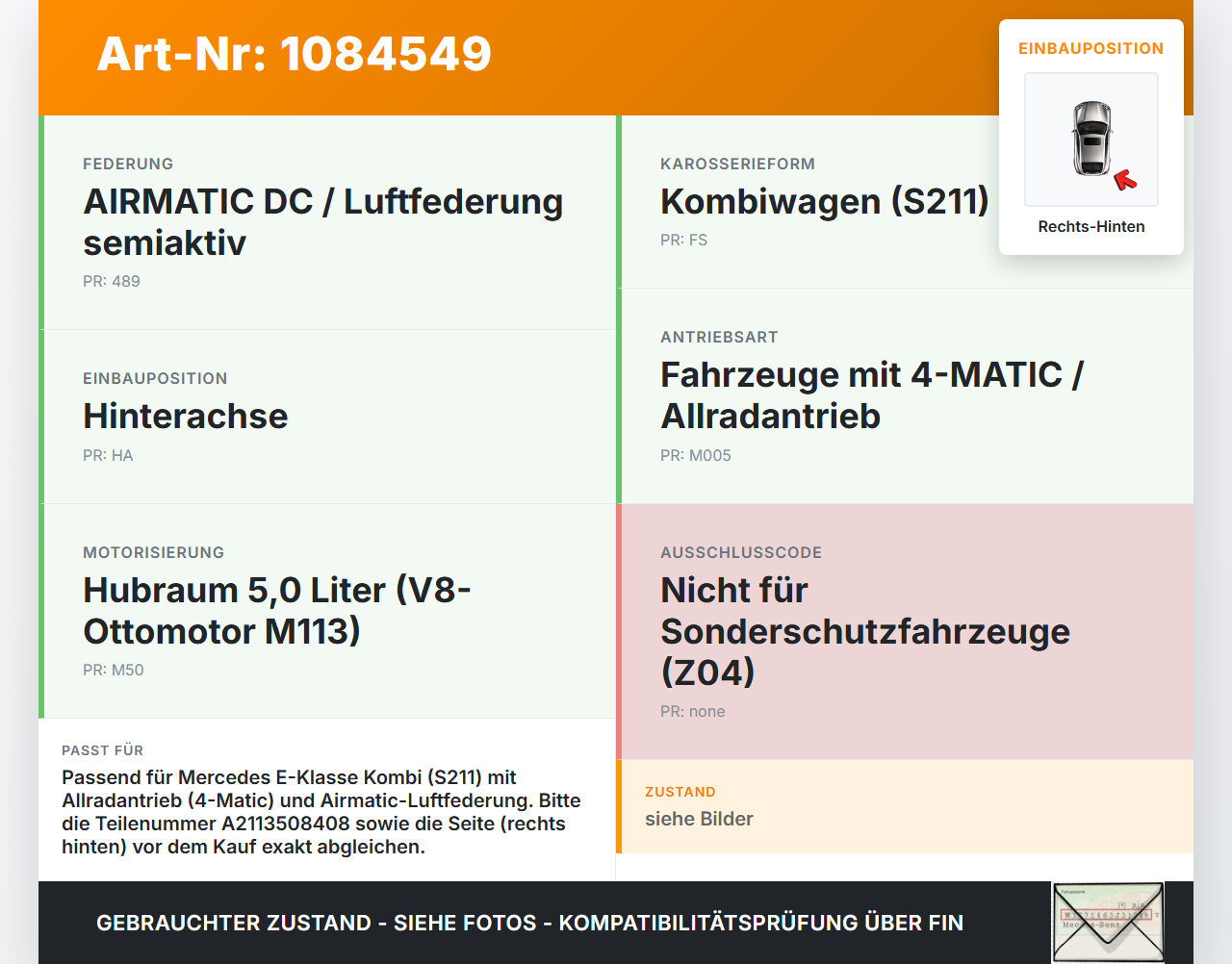Click the 'PASST FÜR' label
Viewport: 1232px width, 964px height.
click(x=102, y=750)
